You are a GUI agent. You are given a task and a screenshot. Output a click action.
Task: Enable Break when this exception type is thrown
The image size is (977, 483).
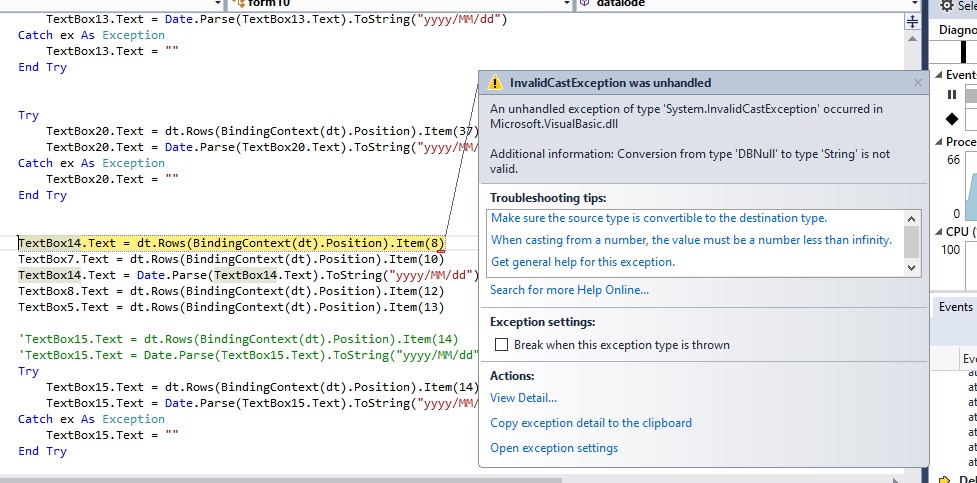point(503,345)
